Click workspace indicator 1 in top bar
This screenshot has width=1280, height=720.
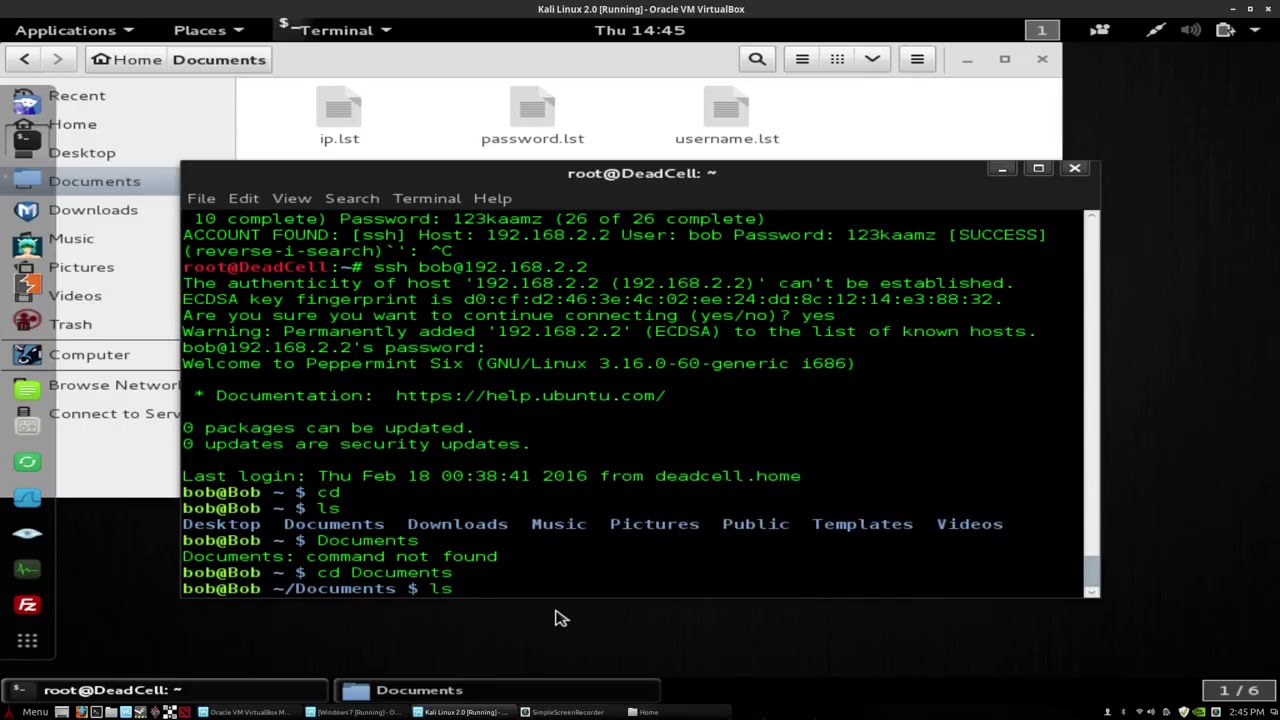tap(1042, 30)
